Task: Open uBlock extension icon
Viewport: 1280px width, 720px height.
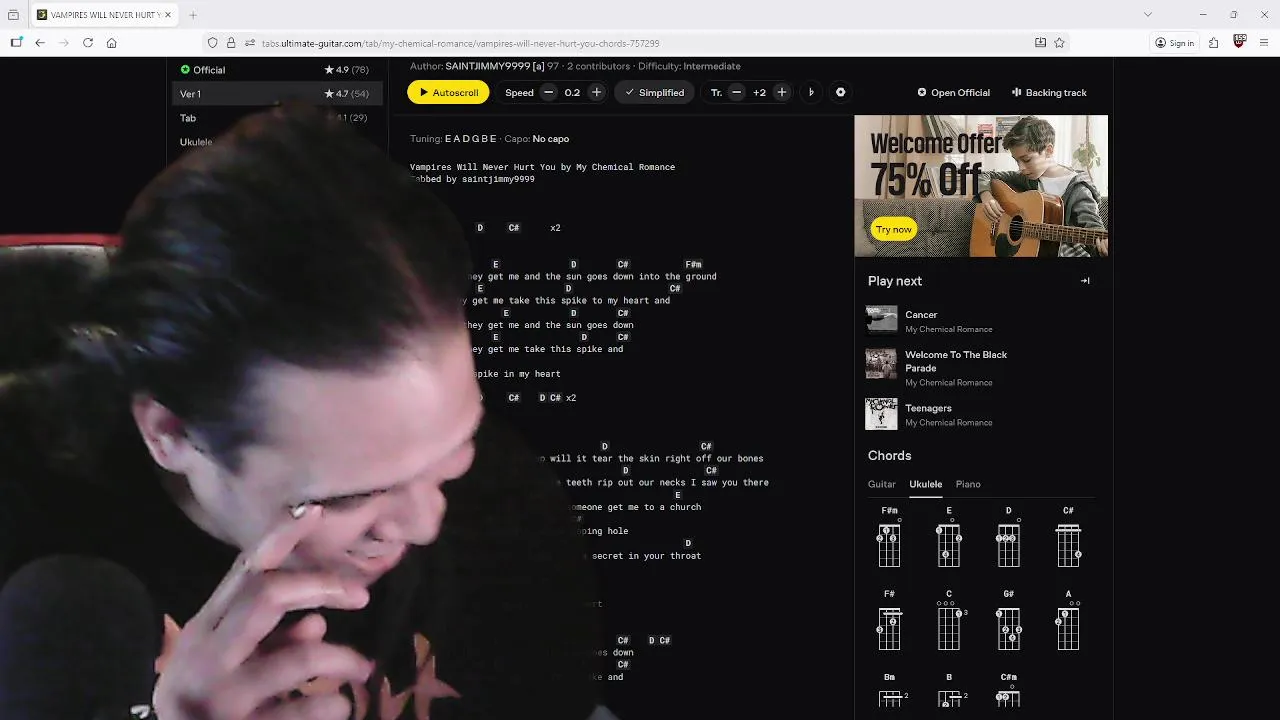Action: [1240, 42]
